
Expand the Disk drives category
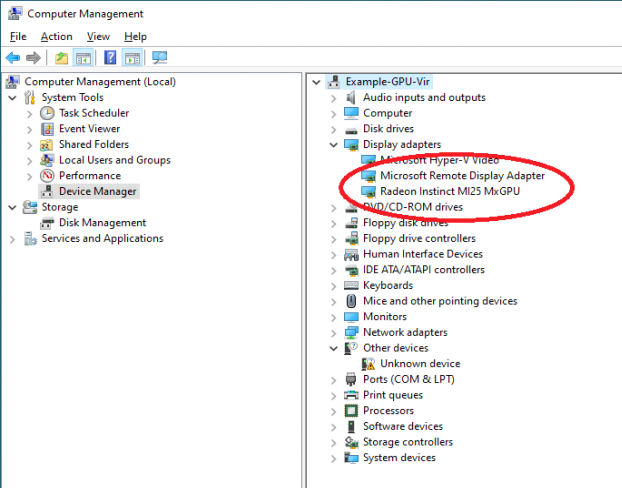point(334,130)
